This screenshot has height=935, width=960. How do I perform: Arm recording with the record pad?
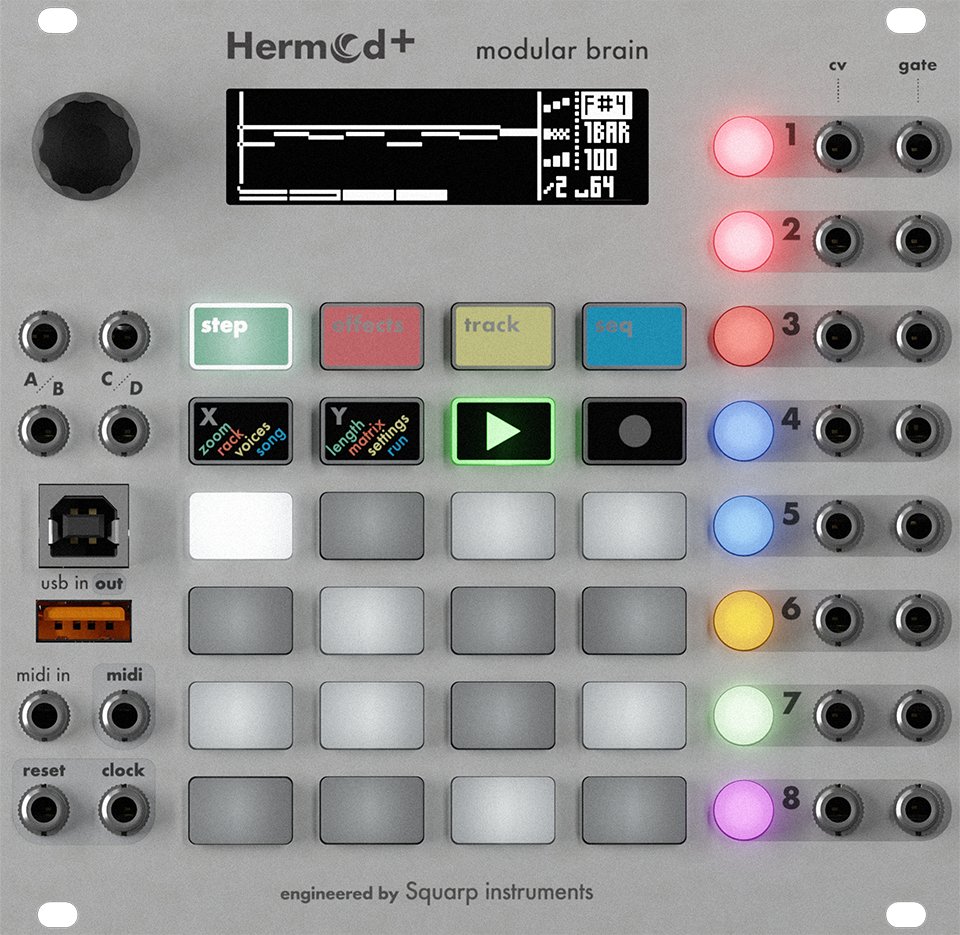pos(632,432)
